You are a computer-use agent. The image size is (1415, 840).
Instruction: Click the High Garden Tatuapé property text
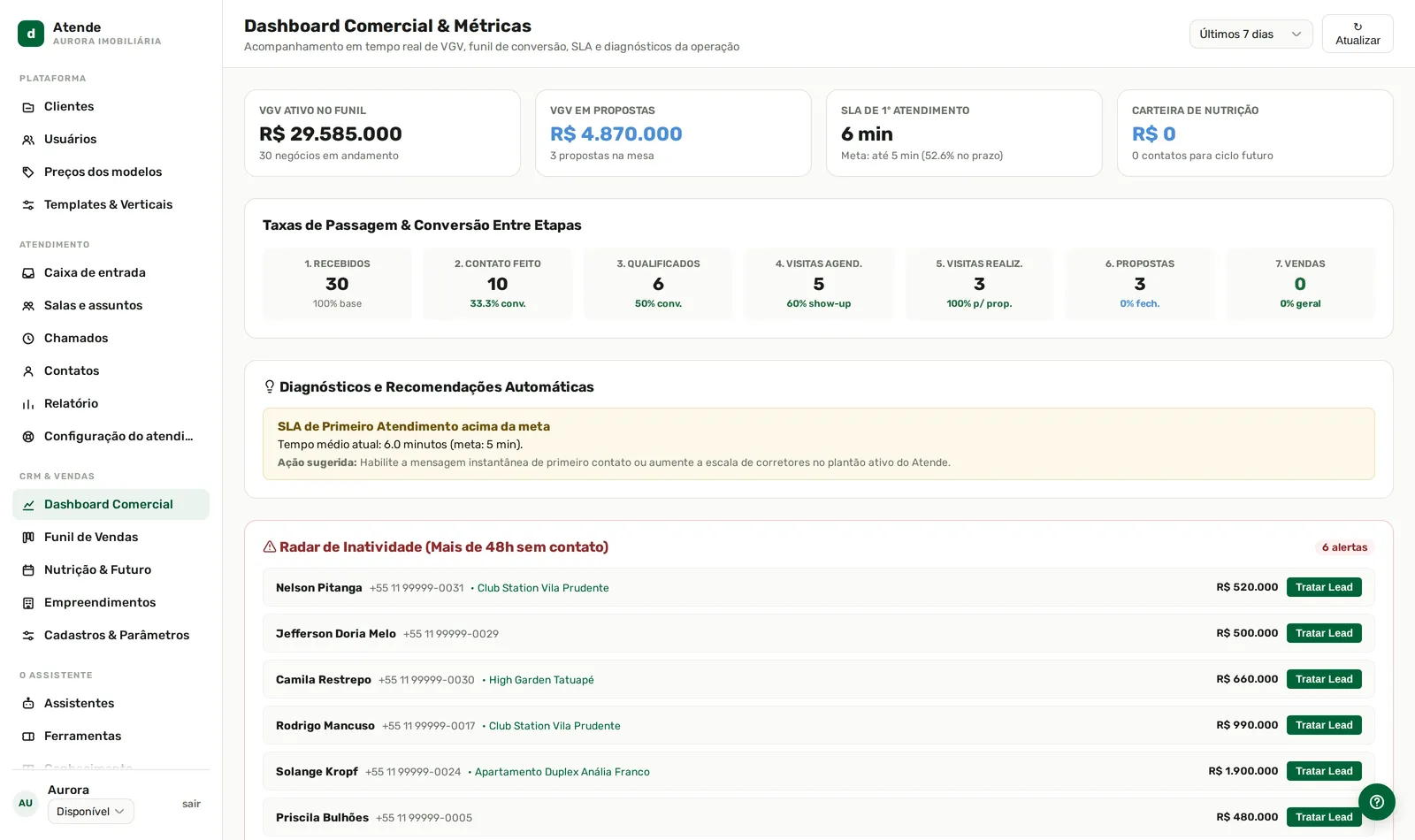click(x=541, y=680)
